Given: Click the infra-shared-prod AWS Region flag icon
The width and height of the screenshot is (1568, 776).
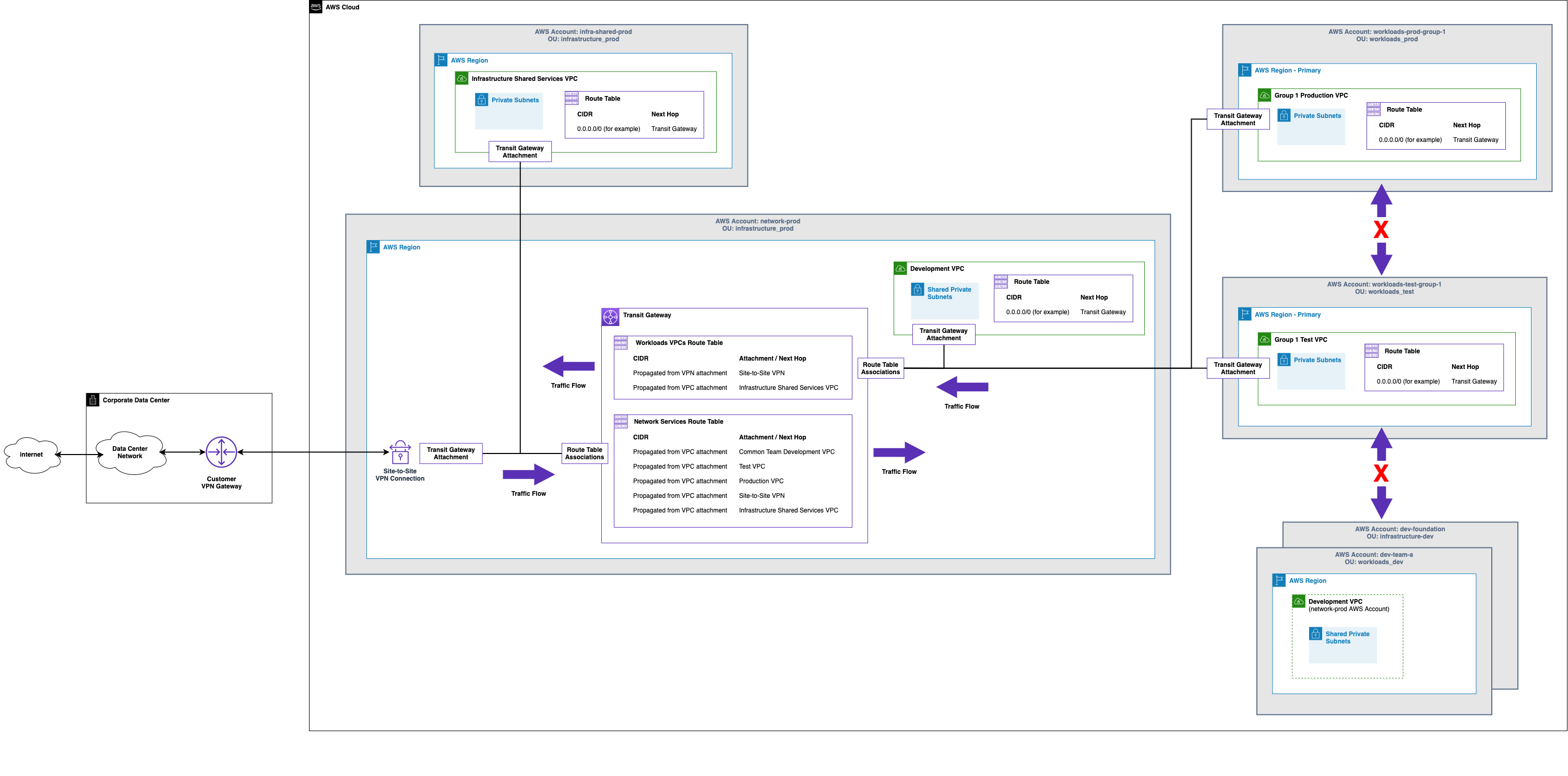Looking at the screenshot, I should click(441, 60).
